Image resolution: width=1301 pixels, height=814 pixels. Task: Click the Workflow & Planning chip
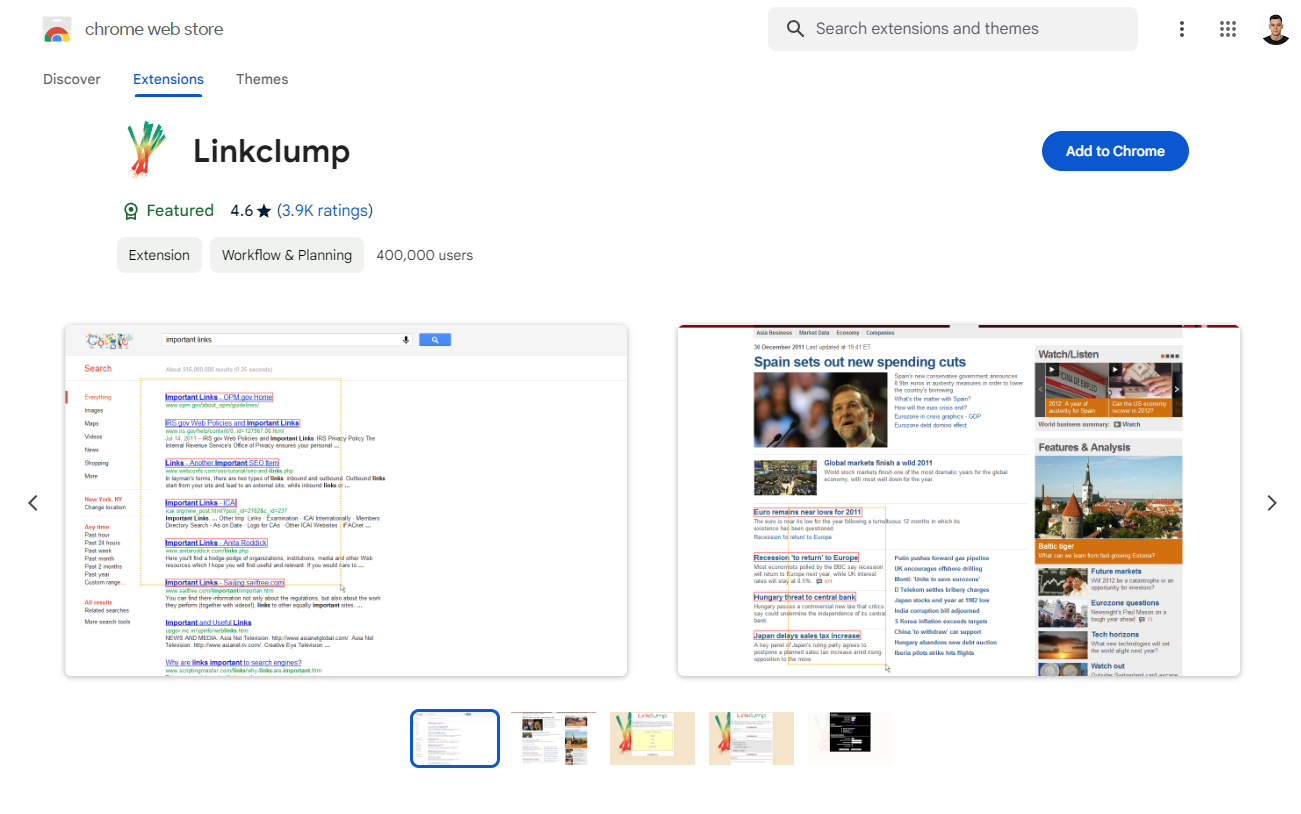[x=287, y=255]
